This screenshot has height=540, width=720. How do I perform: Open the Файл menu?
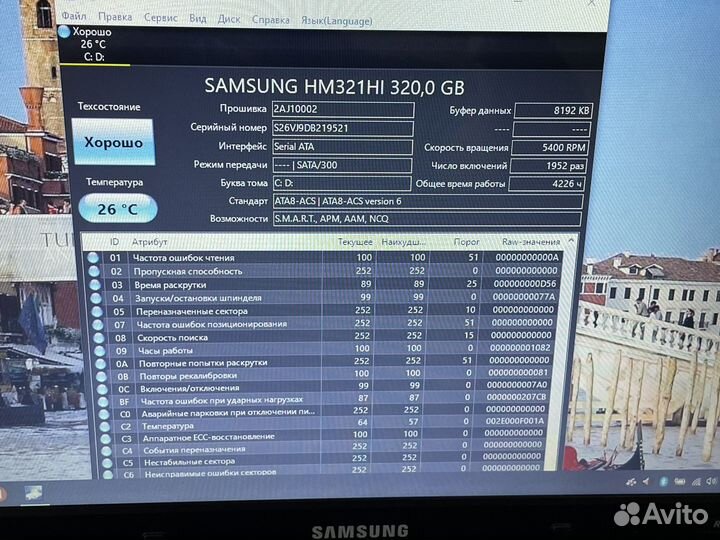coord(74,16)
